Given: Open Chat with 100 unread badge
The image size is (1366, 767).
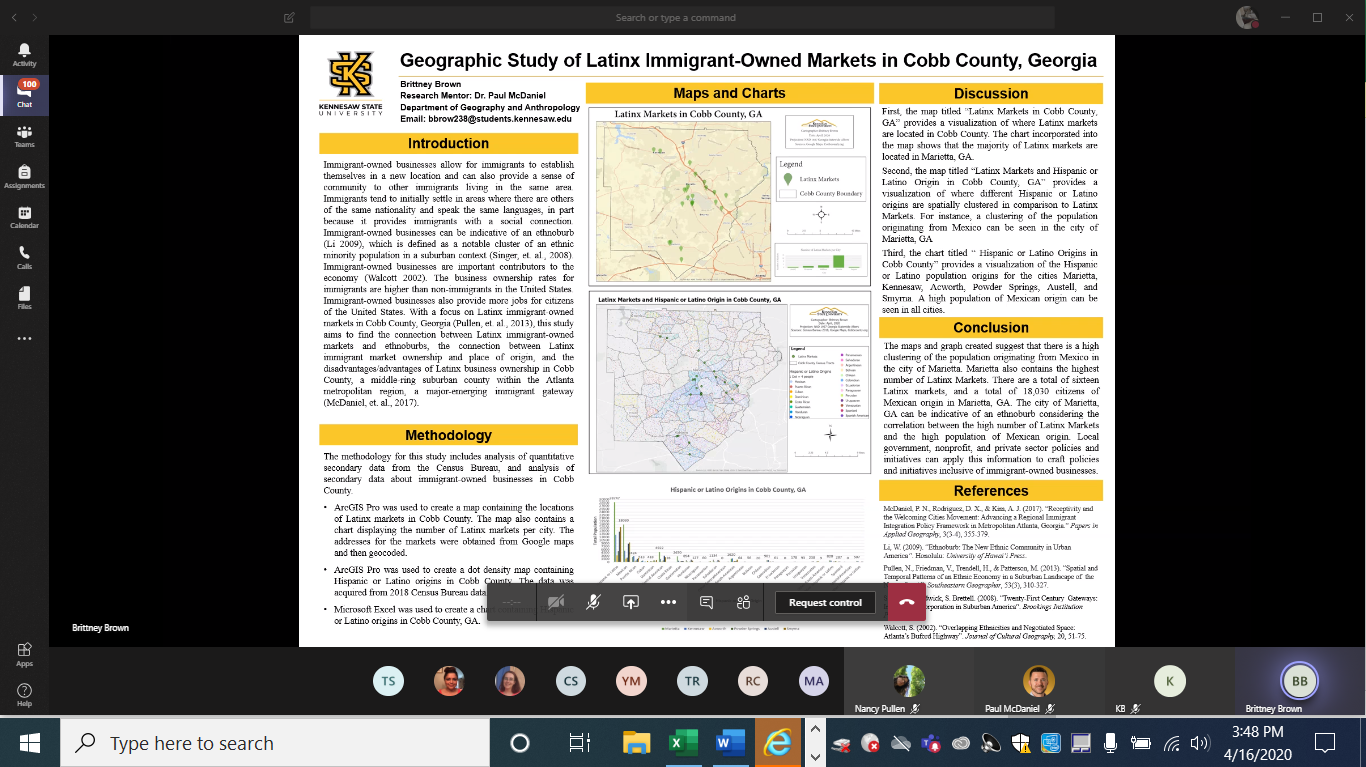Looking at the screenshot, I should pos(24,95).
